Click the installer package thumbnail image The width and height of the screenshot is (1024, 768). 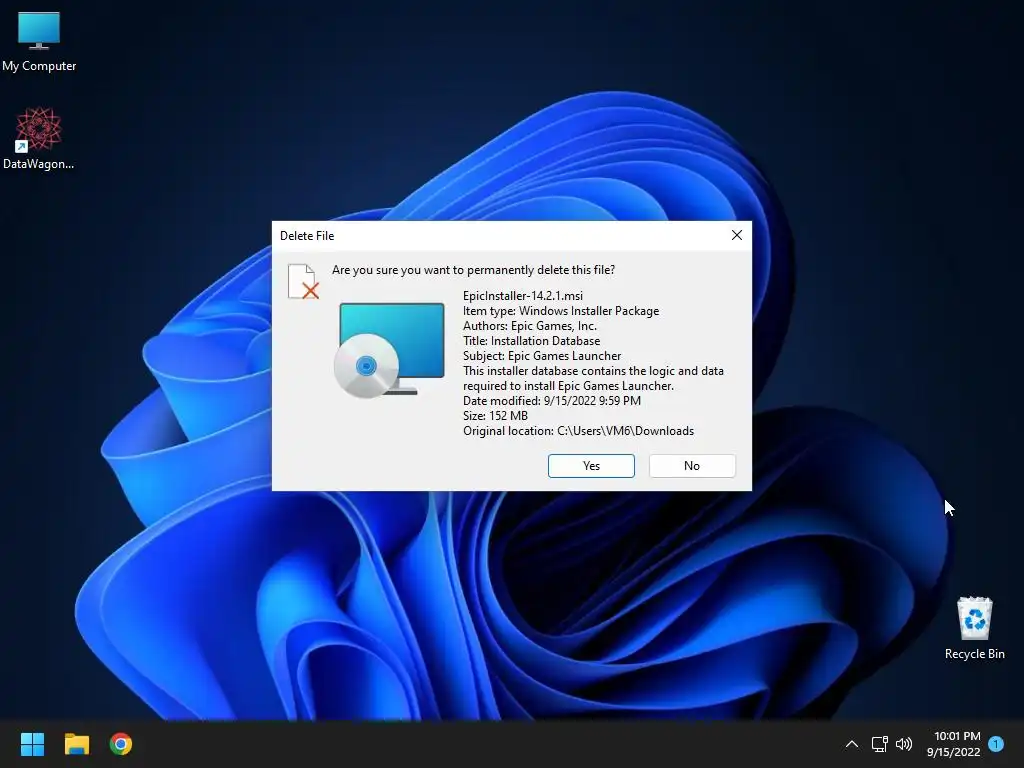click(x=390, y=350)
